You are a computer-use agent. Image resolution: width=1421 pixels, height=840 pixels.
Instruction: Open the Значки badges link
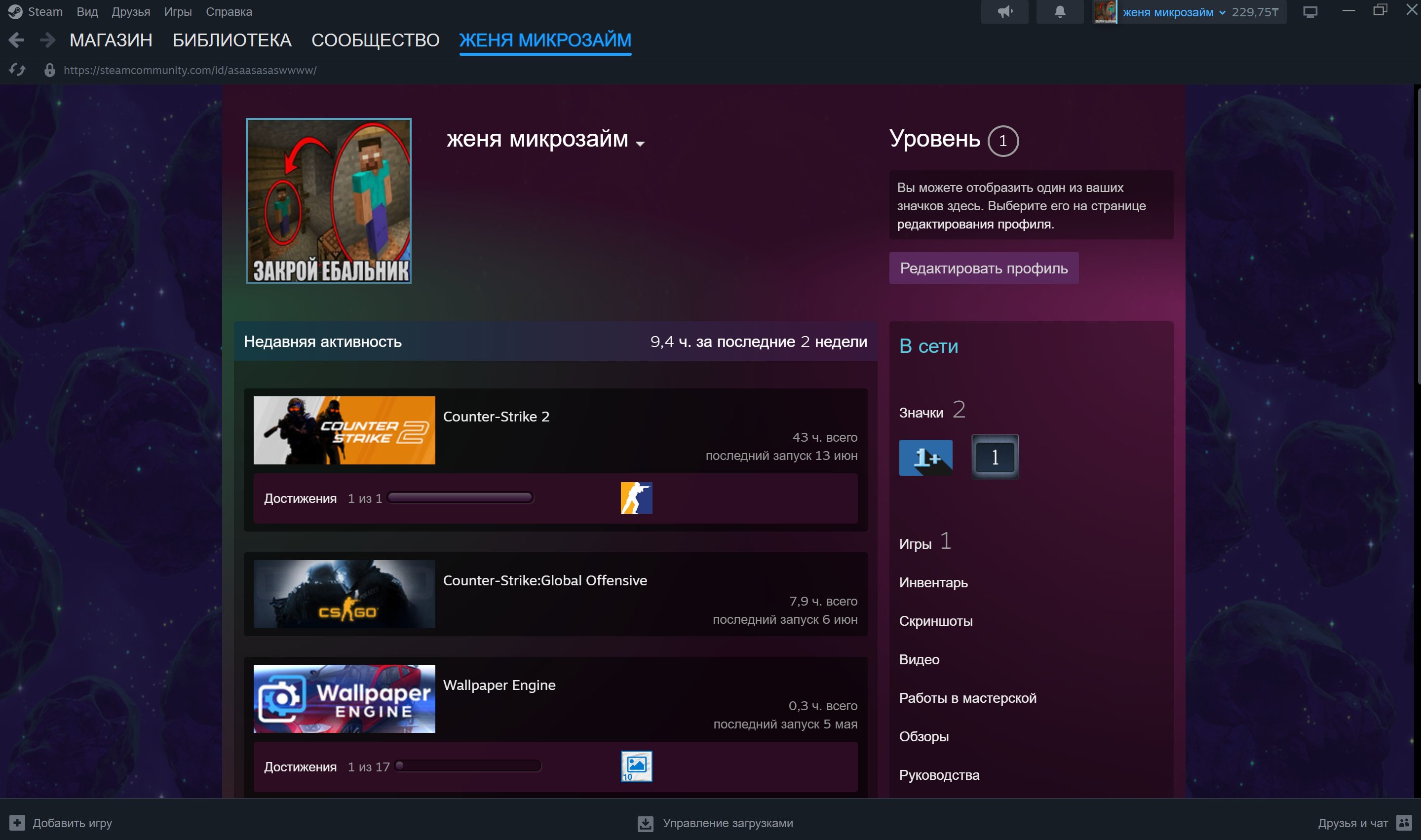922,413
